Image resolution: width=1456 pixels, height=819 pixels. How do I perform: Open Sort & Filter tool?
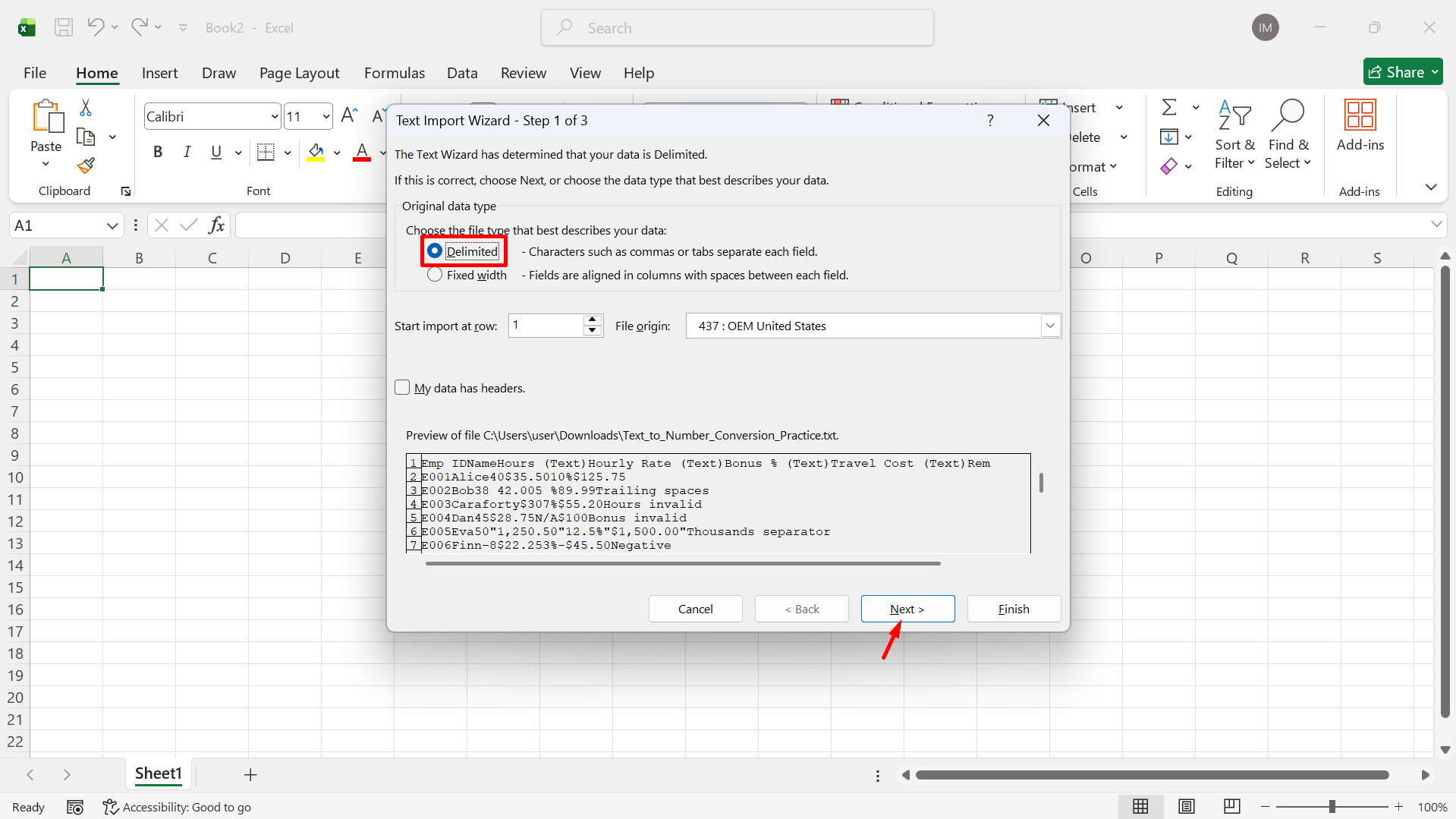(1234, 135)
